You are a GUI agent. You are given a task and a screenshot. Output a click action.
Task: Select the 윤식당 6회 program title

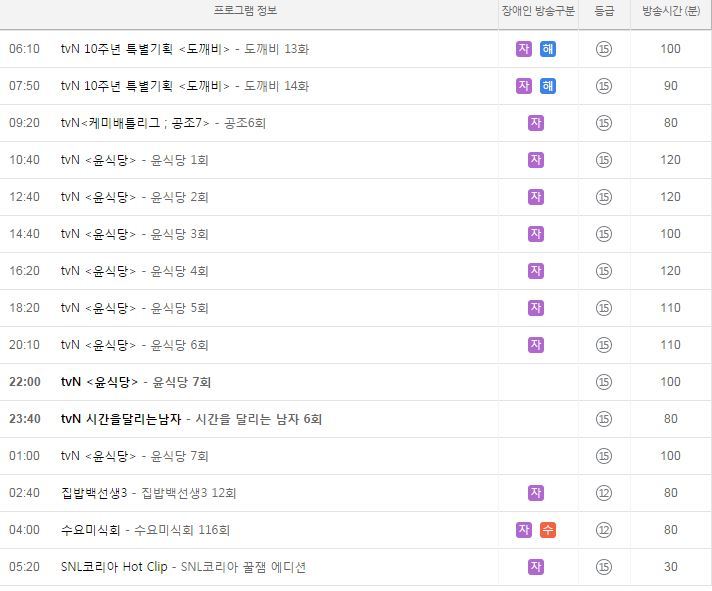(134, 345)
